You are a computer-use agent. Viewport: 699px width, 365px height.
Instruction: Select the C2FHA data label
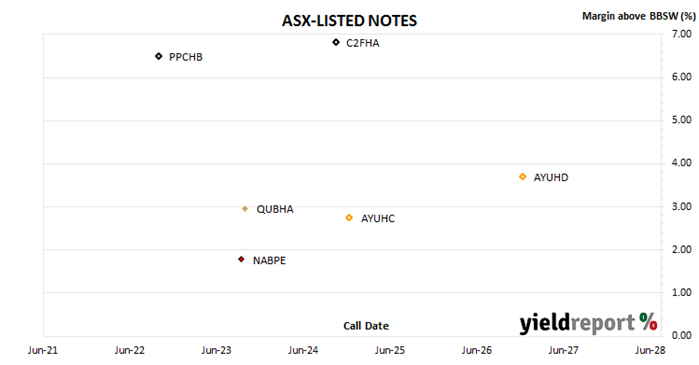tap(363, 43)
